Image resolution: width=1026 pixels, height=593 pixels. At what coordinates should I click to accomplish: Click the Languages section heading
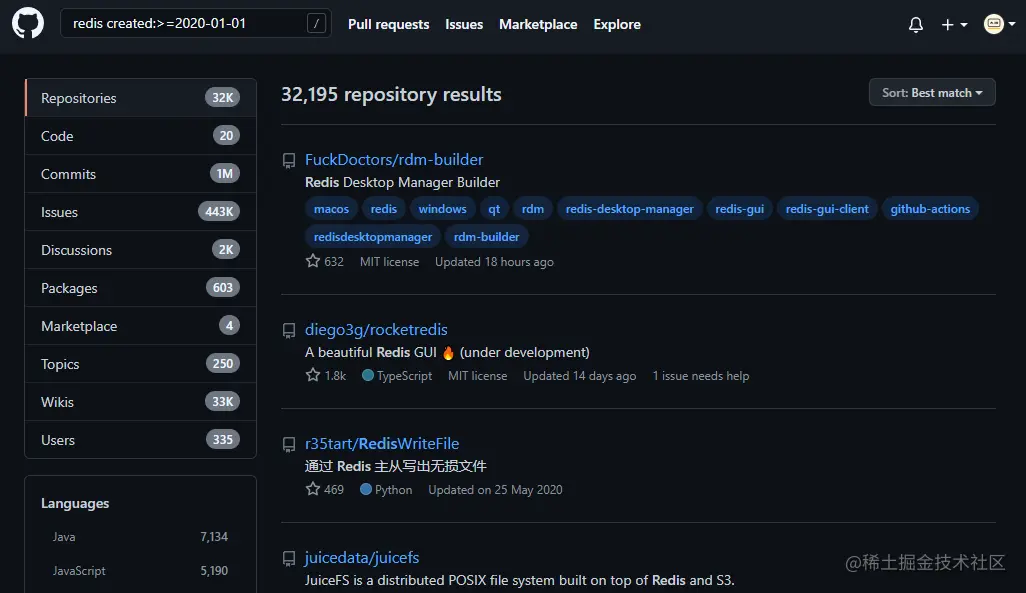75,503
